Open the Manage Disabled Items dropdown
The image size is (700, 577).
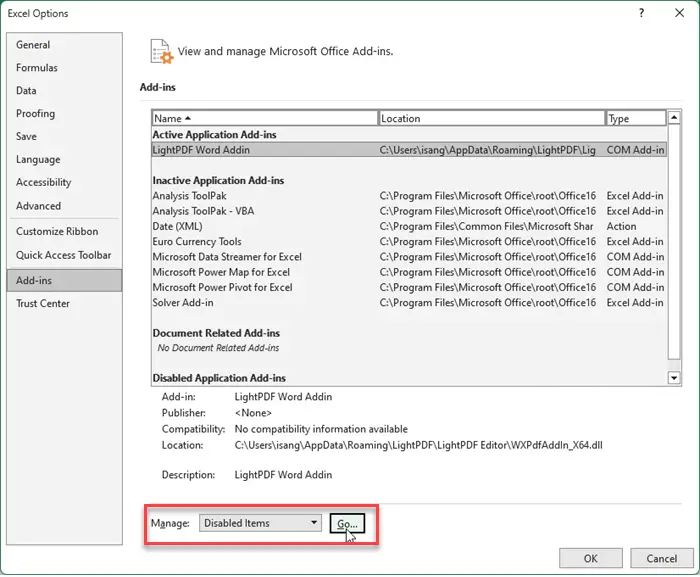(260, 523)
